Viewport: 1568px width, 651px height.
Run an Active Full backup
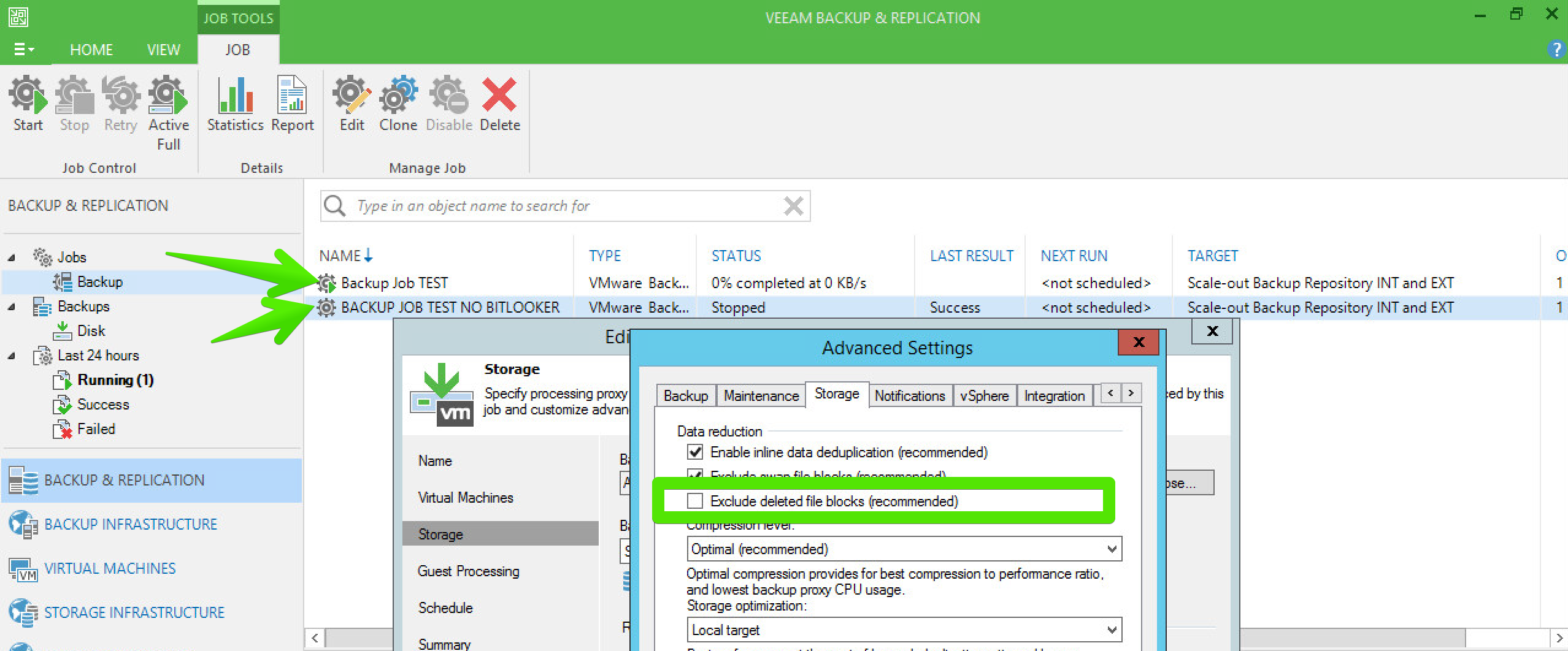(168, 113)
